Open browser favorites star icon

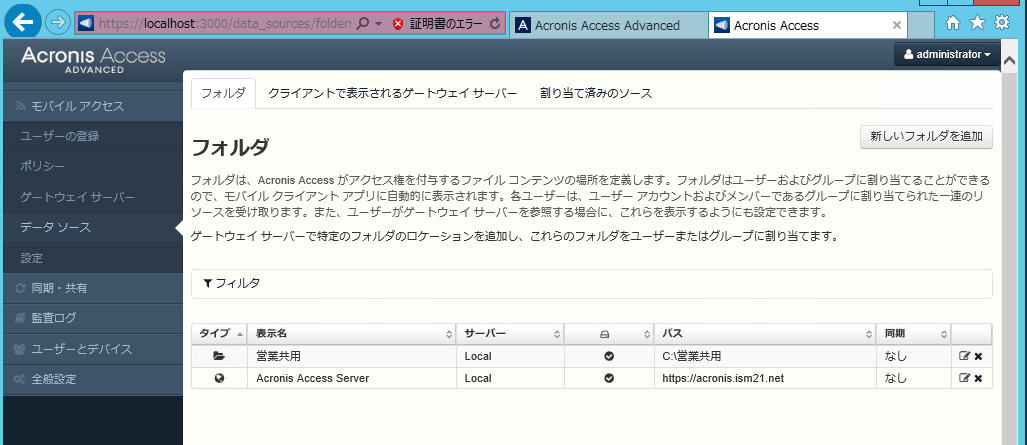[977, 23]
